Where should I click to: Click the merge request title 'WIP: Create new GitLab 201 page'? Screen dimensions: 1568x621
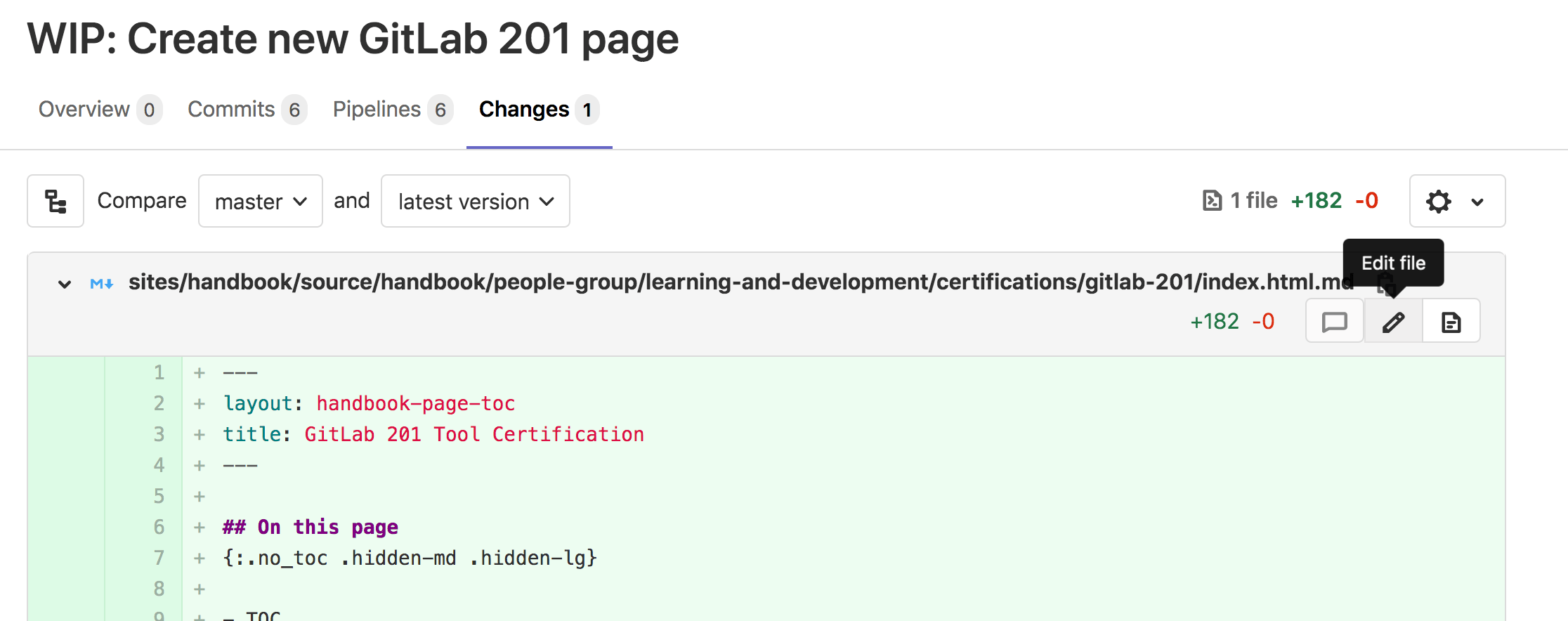[353, 39]
